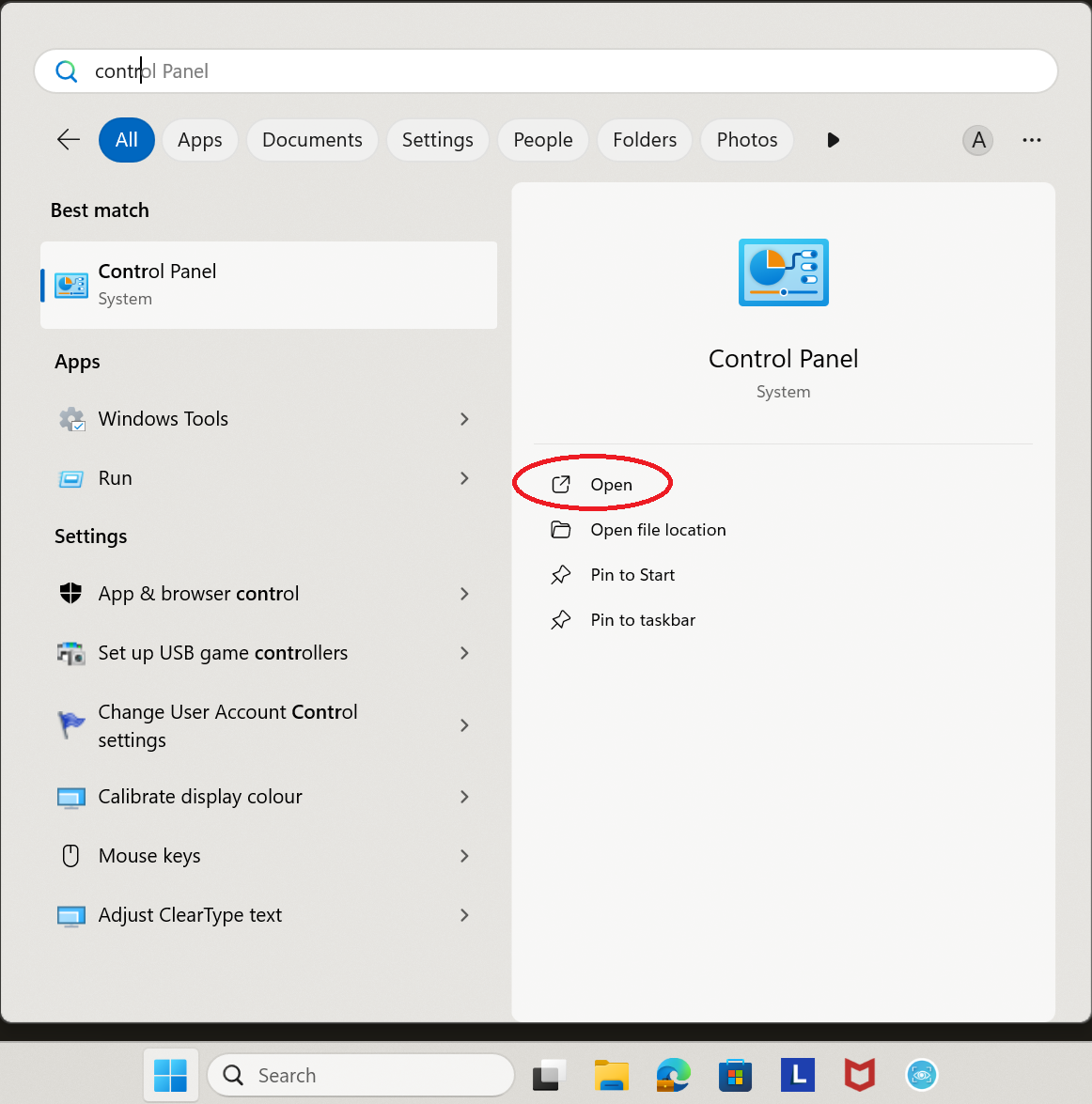Viewport: 1092px width, 1104px height.
Task: Expand App & browser control chevron
Action: click(x=464, y=594)
